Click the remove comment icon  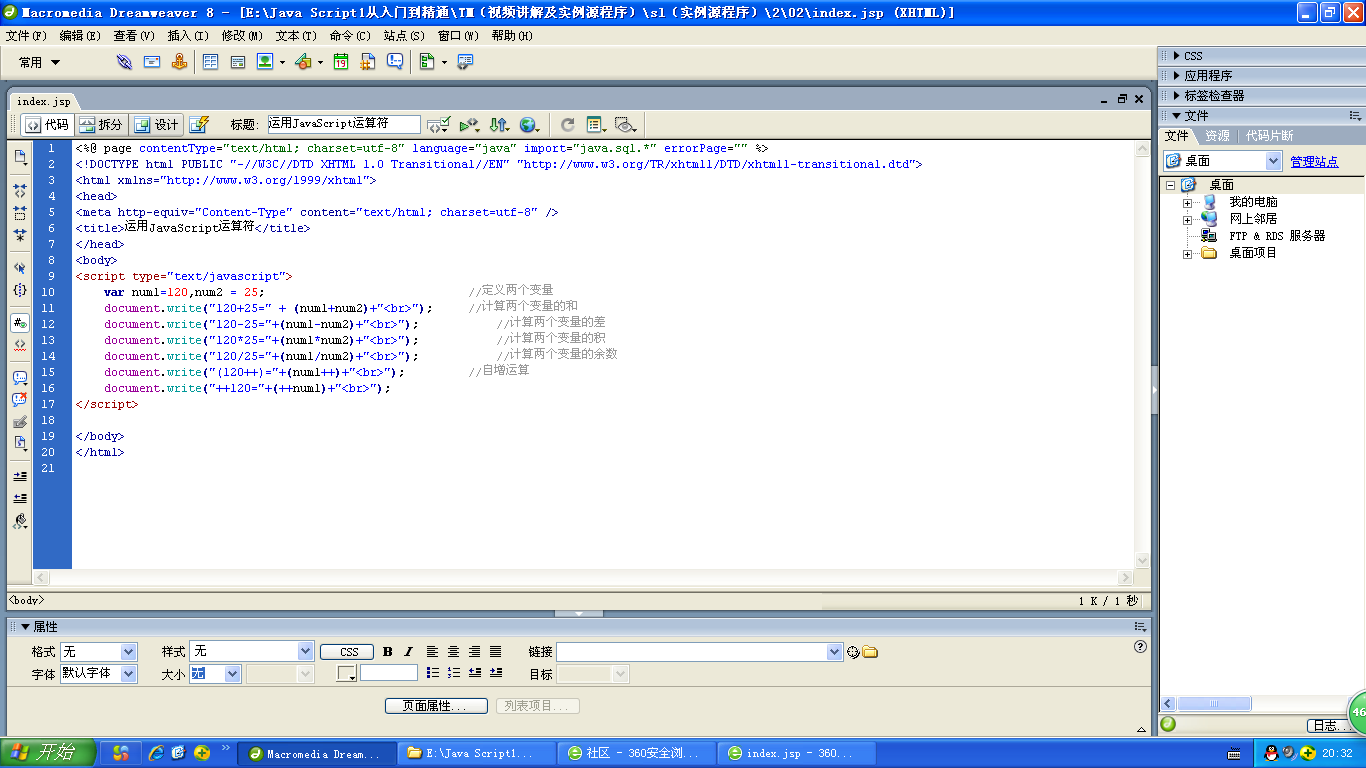pos(20,399)
